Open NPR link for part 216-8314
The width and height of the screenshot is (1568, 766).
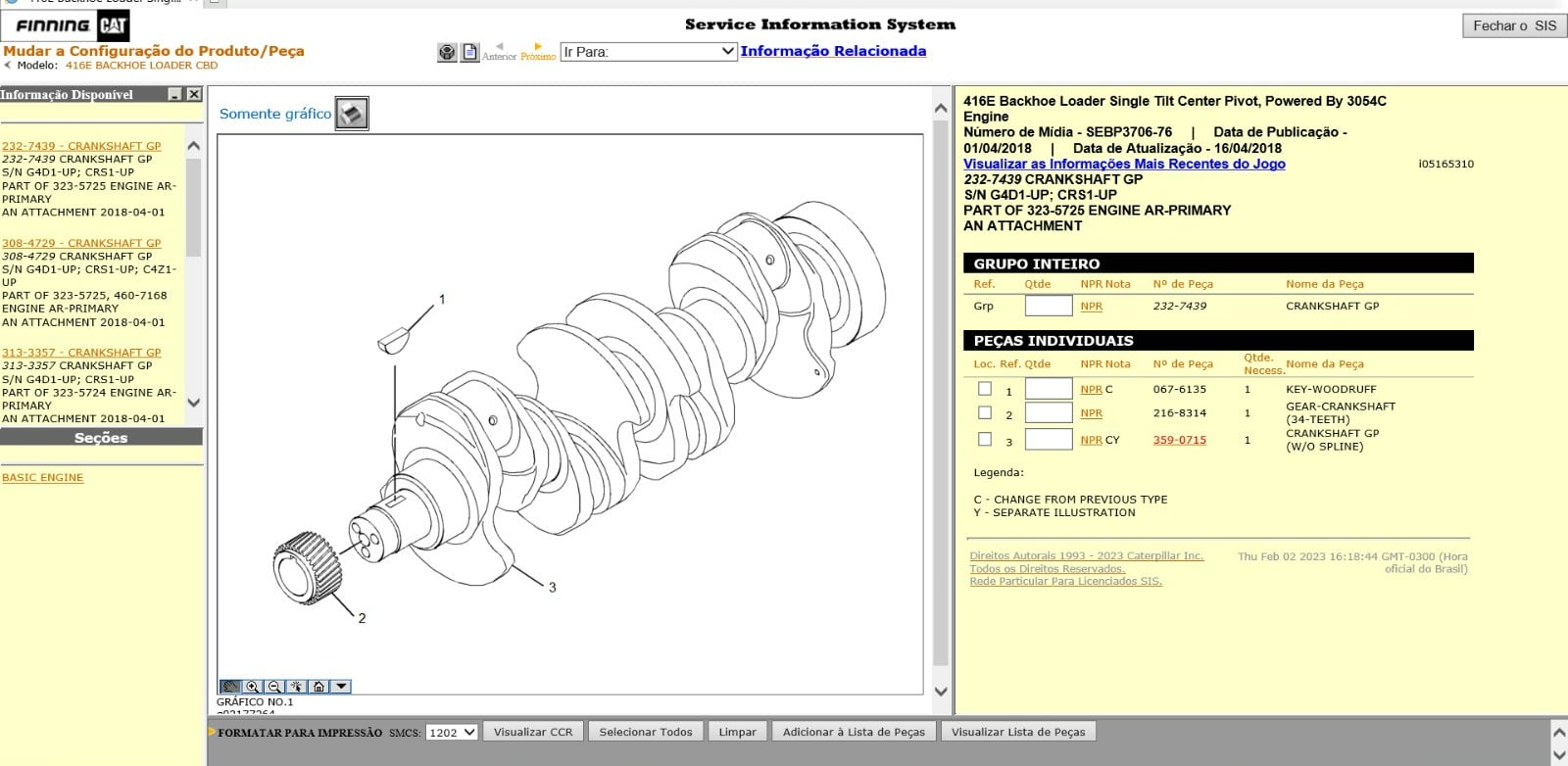tap(1091, 413)
